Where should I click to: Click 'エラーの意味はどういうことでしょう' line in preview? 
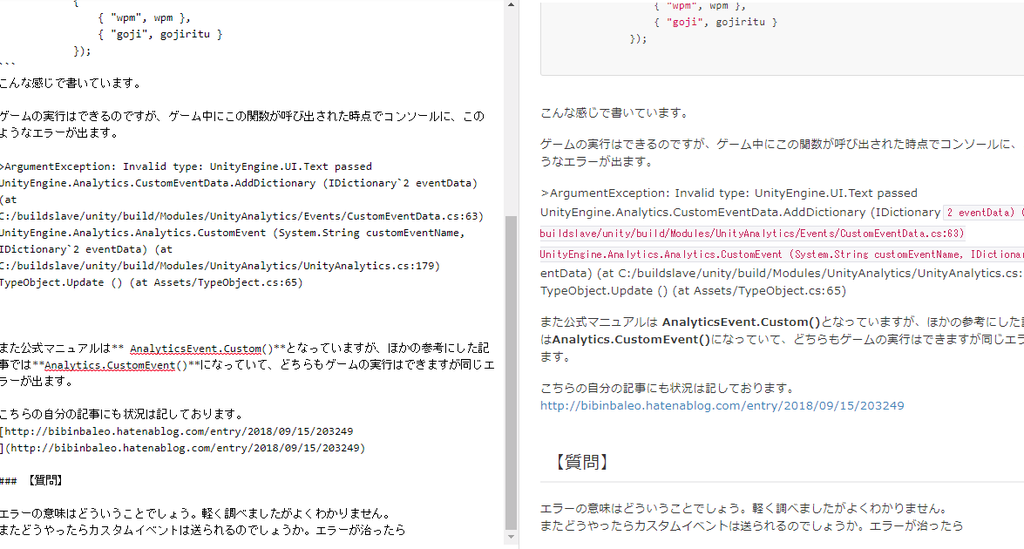(x=744, y=509)
